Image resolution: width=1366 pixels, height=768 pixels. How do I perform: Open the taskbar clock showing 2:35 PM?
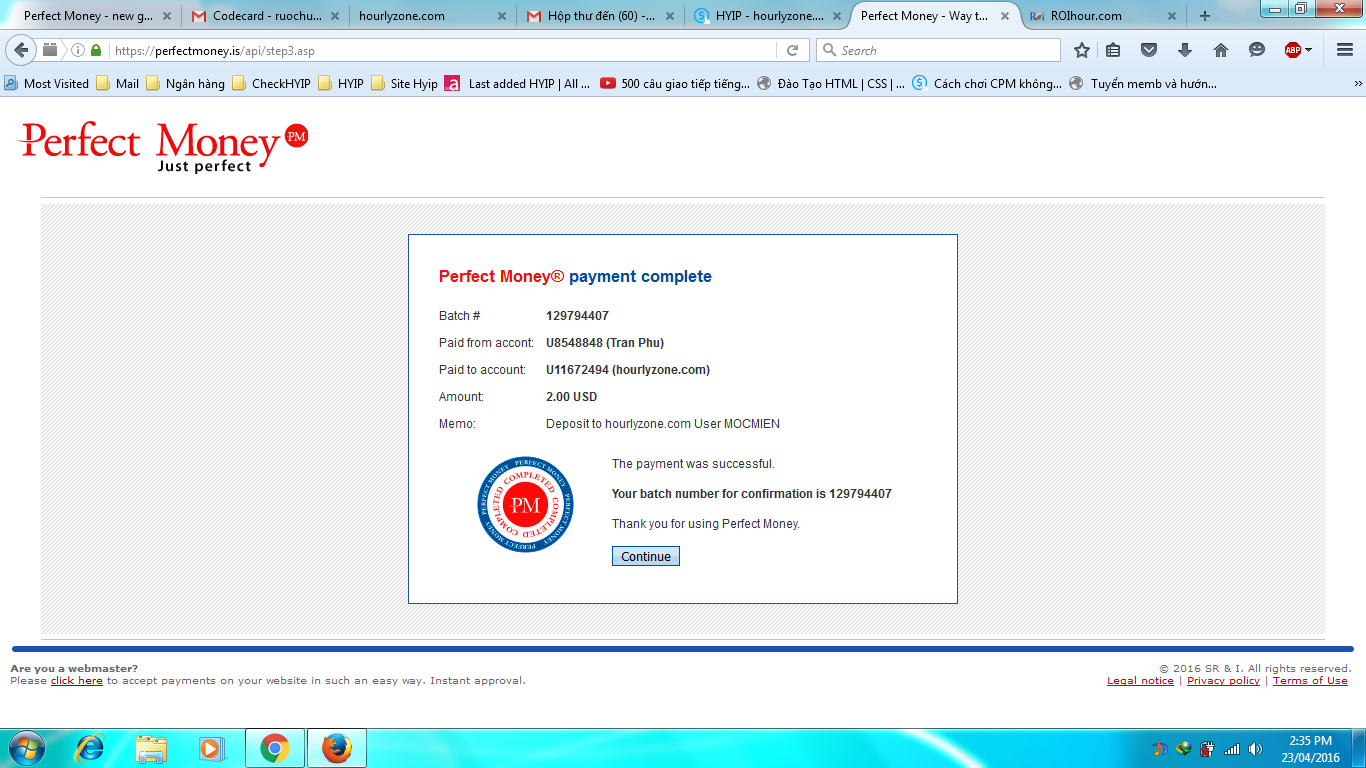pyautogui.click(x=1311, y=749)
